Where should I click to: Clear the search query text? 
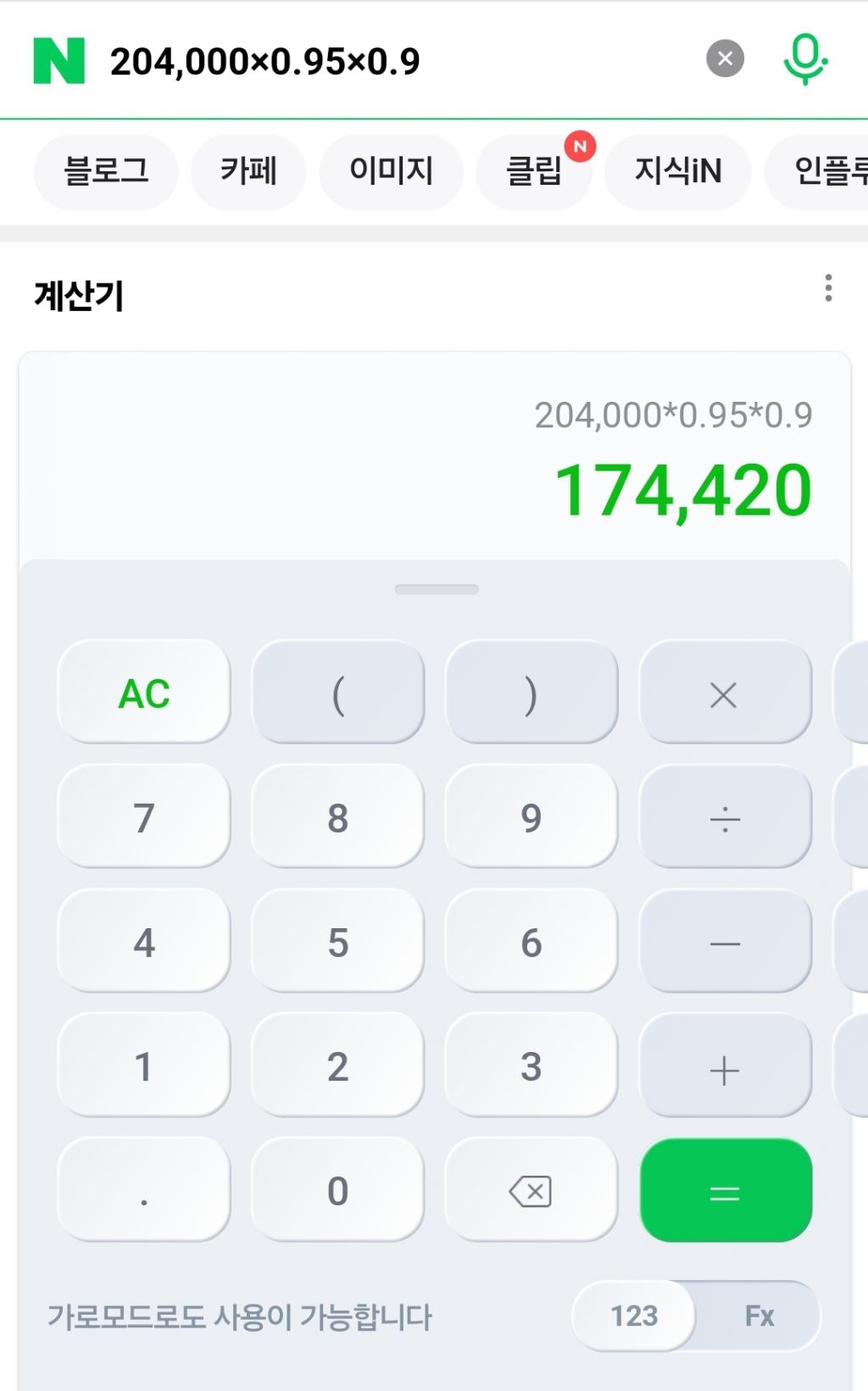(x=725, y=58)
